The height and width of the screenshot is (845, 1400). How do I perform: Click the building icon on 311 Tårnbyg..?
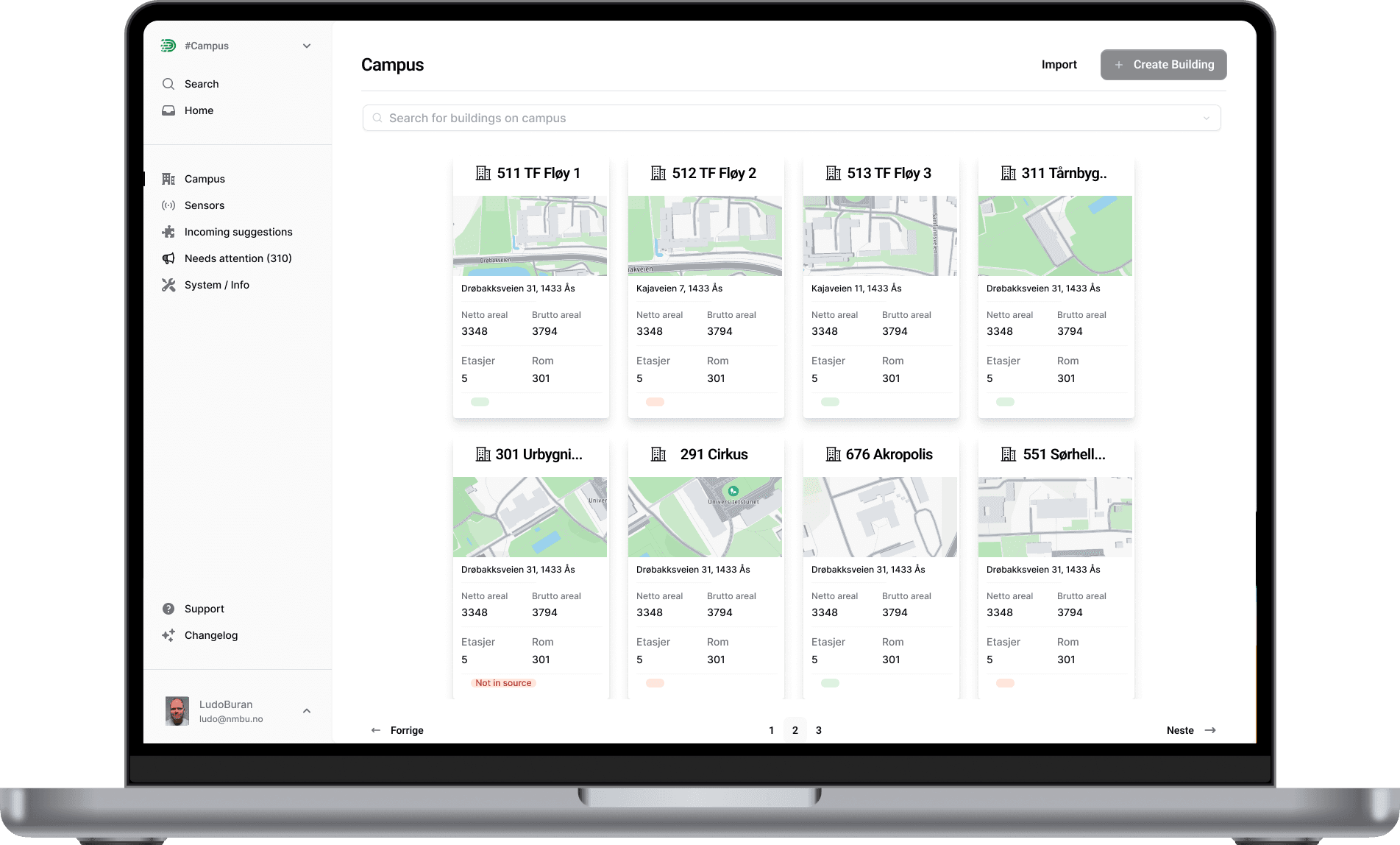pos(1009,173)
